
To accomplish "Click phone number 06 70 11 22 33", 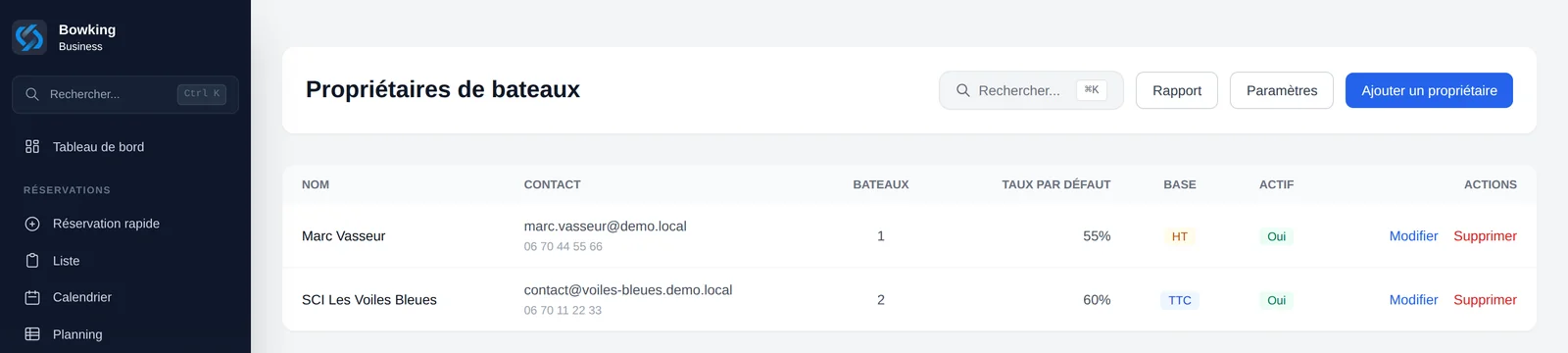I will (563, 310).
